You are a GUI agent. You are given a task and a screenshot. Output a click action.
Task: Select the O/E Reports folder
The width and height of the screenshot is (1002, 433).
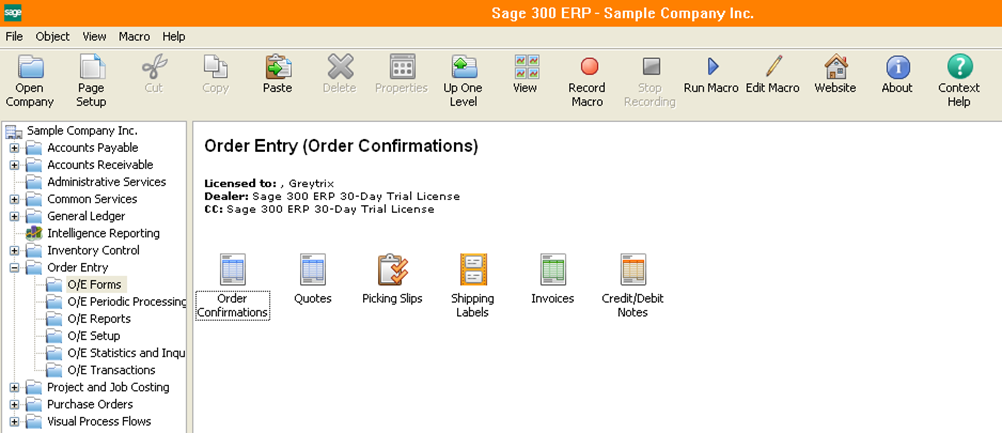(x=99, y=319)
